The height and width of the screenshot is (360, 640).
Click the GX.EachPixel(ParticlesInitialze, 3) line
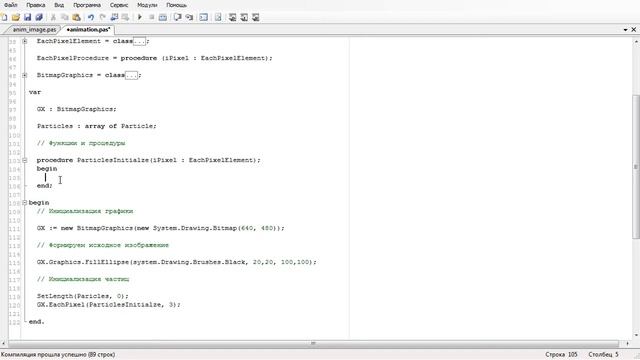(x=109, y=304)
